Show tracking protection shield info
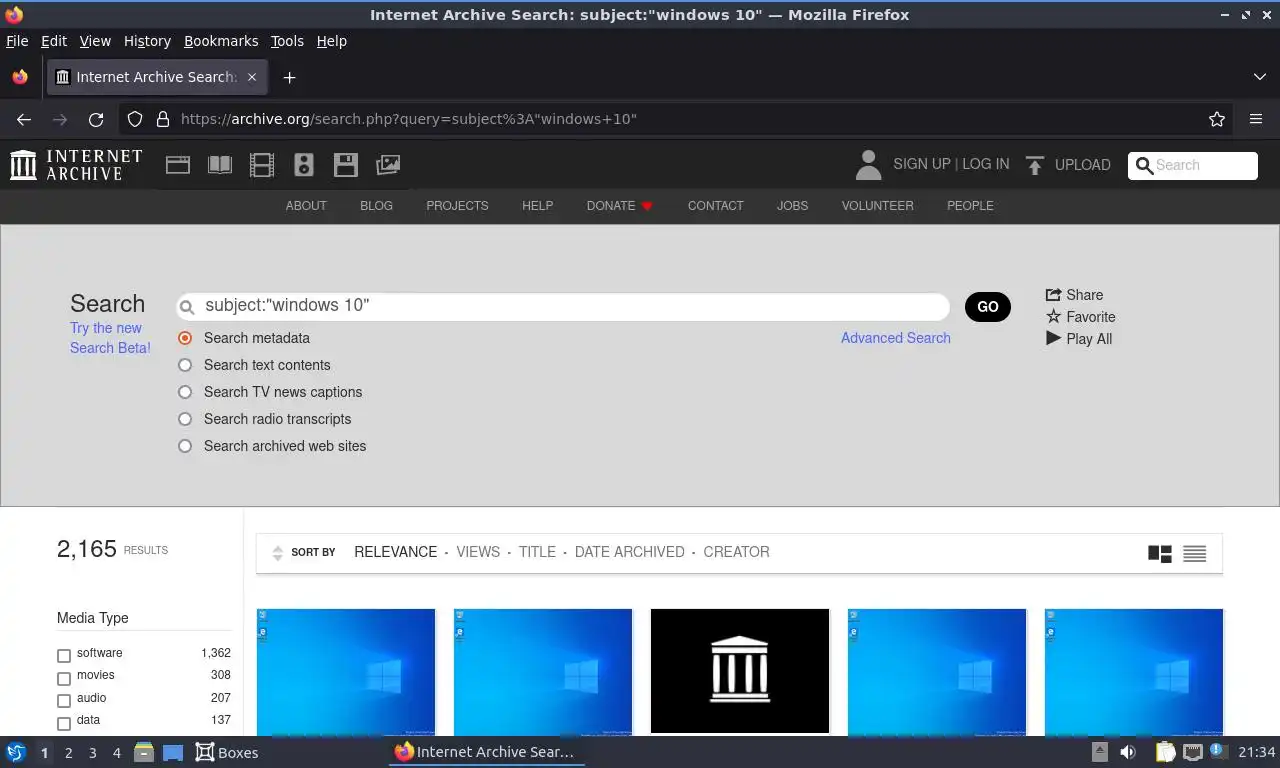1280x768 pixels. pos(135,119)
